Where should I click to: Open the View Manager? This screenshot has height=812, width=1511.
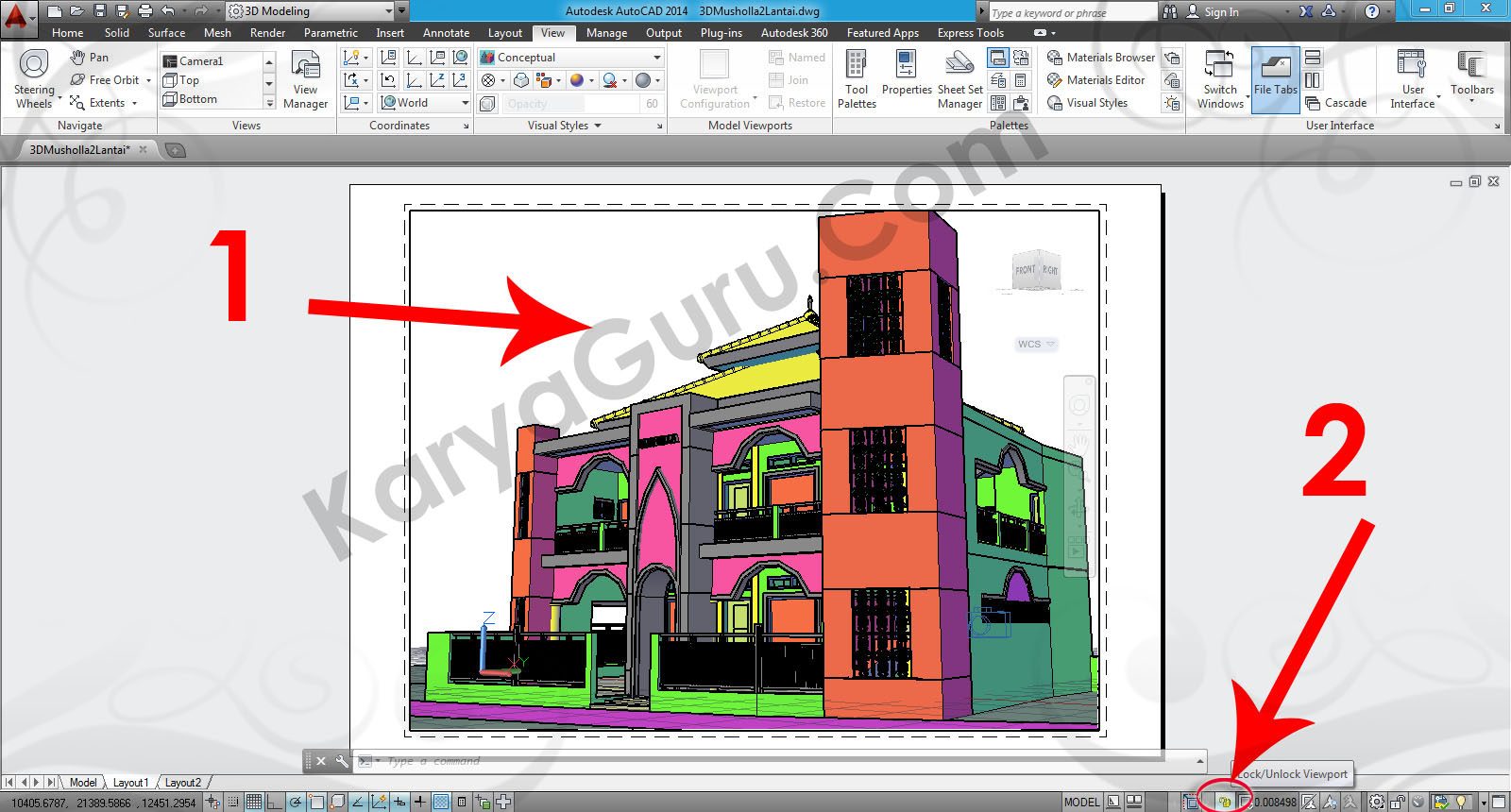[x=305, y=80]
